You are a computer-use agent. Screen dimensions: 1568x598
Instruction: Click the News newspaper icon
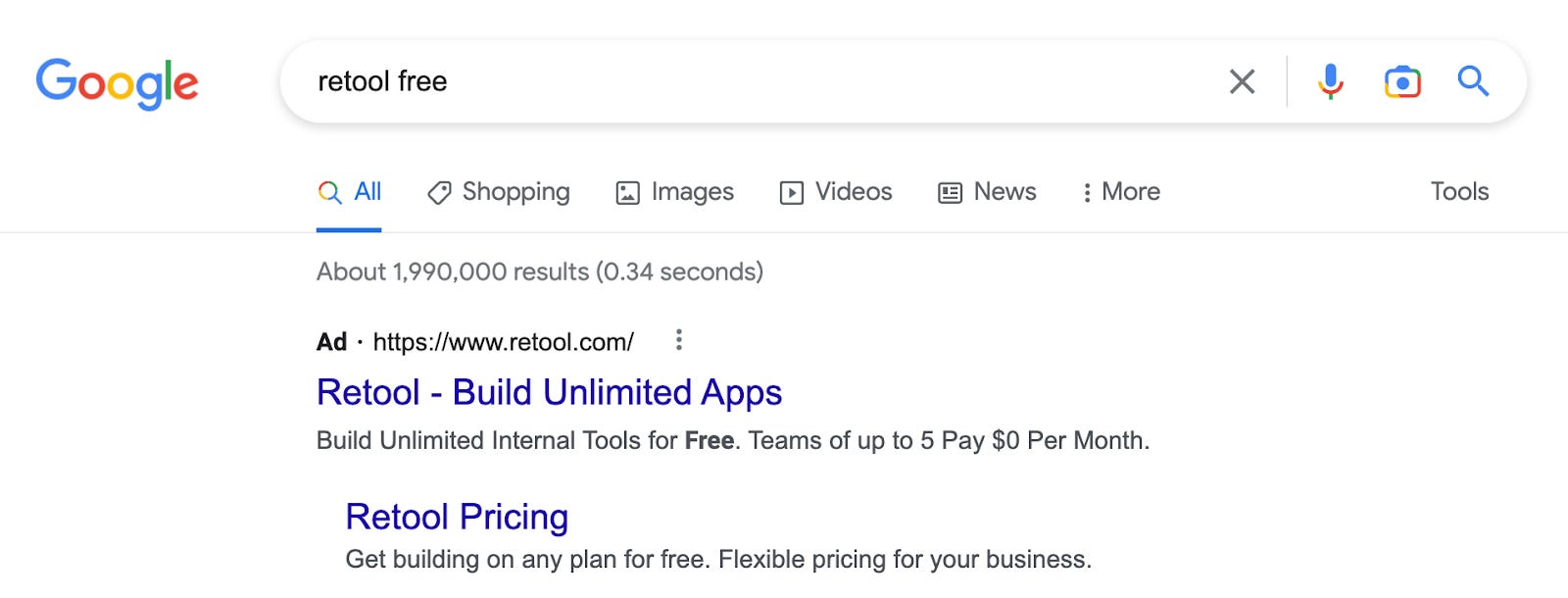point(948,191)
